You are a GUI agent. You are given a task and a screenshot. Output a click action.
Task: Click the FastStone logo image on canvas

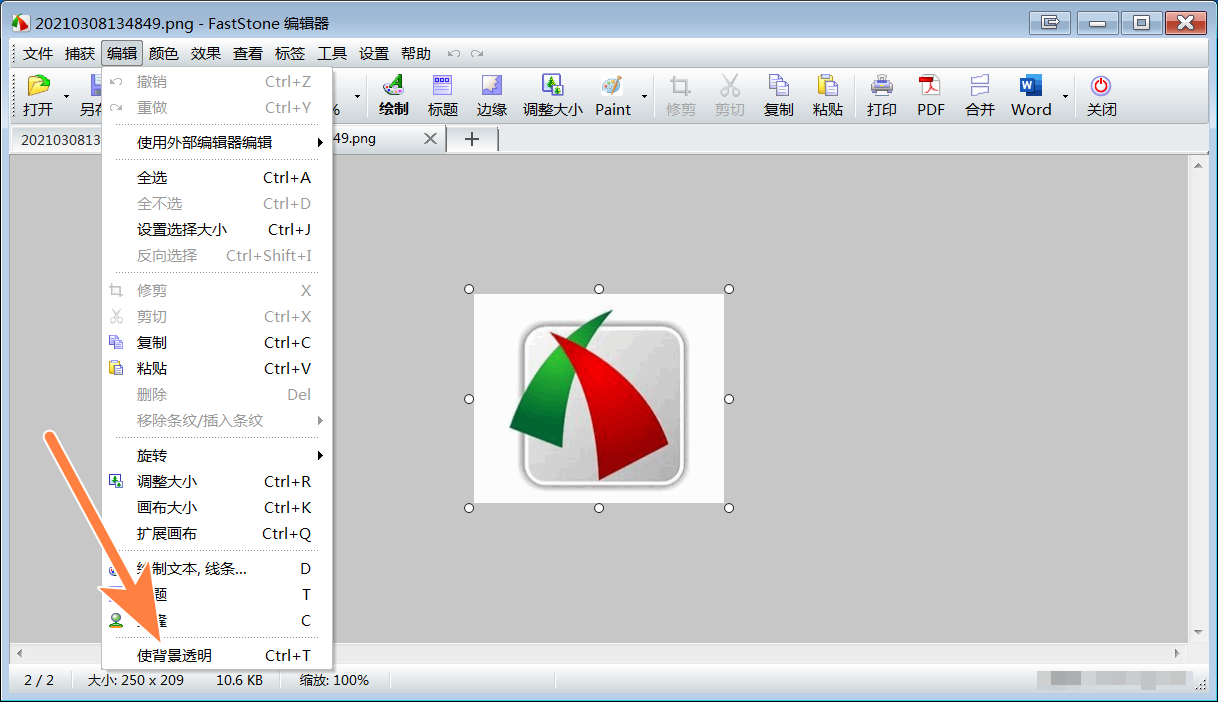pyautogui.click(x=598, y=399)
